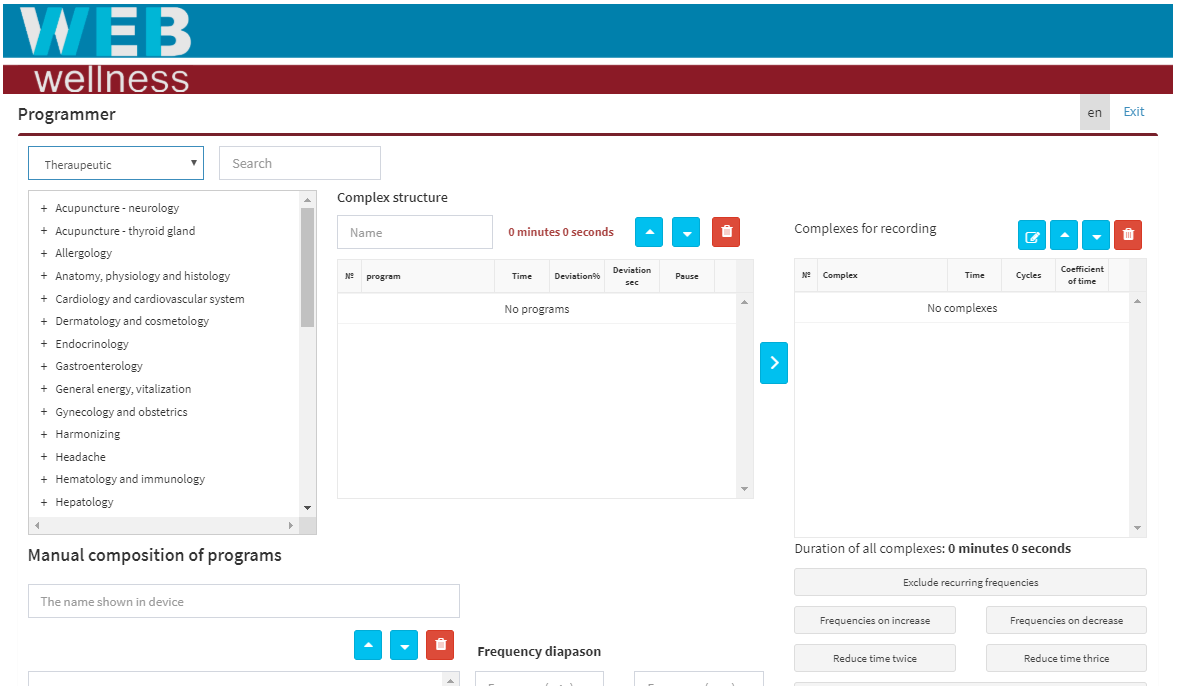Click into the Search field
The width and height of the screenshot is (1179, 686).
[300, 164]
